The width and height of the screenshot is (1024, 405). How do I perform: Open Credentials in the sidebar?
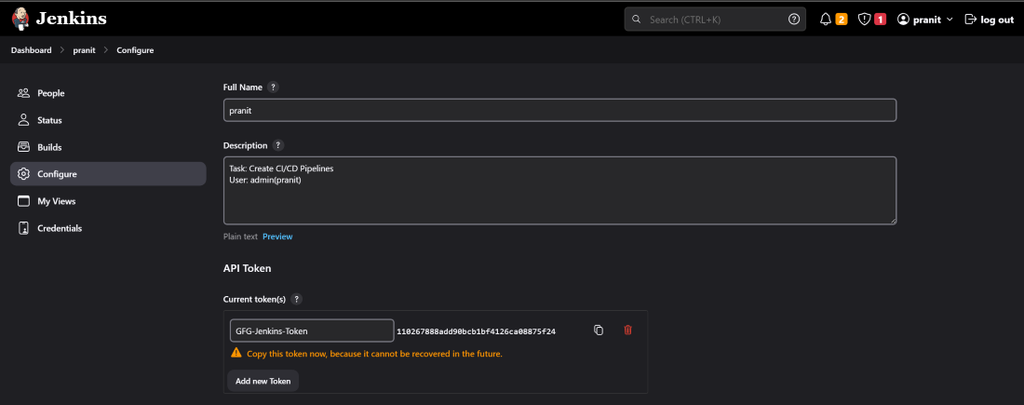click(x=108, y=229)
